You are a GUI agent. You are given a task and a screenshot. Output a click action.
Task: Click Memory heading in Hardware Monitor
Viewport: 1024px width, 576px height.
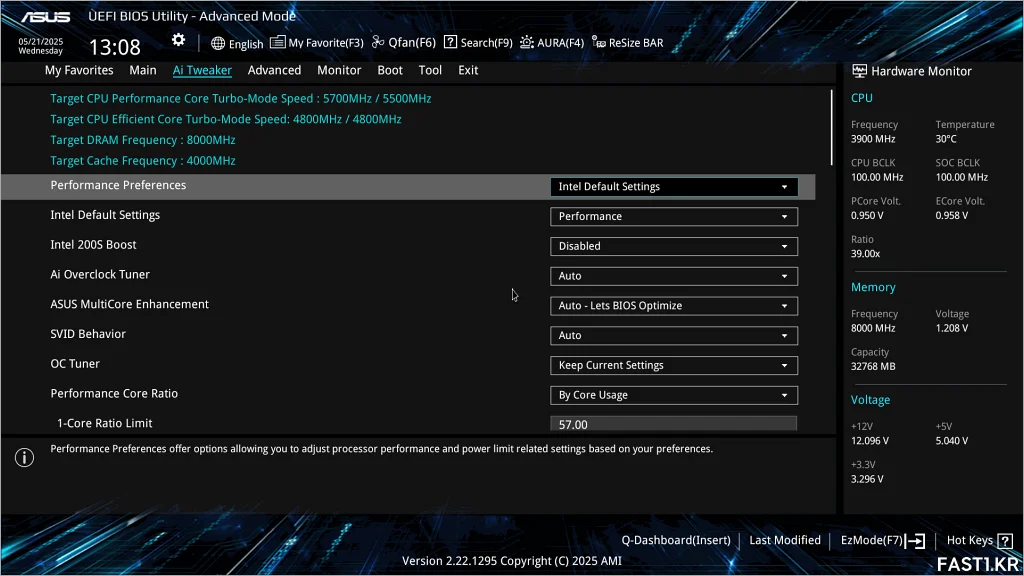(872, 287)
